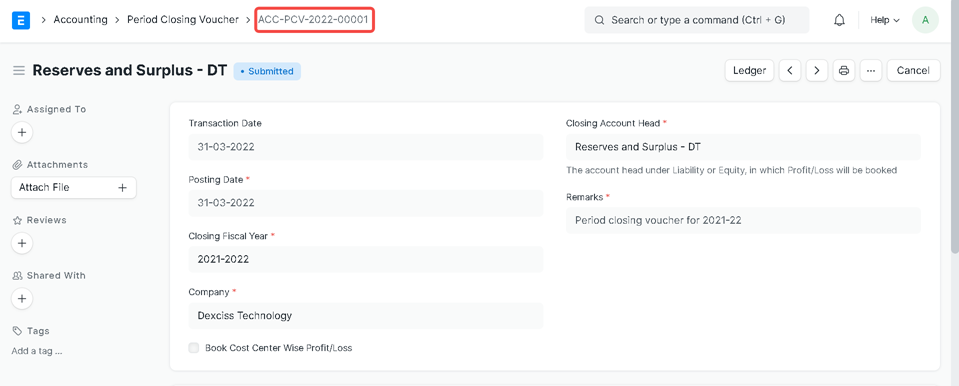Print this voucher using printer icon
The height and width of the screenshot is (386, 959).
coord(843,70)
